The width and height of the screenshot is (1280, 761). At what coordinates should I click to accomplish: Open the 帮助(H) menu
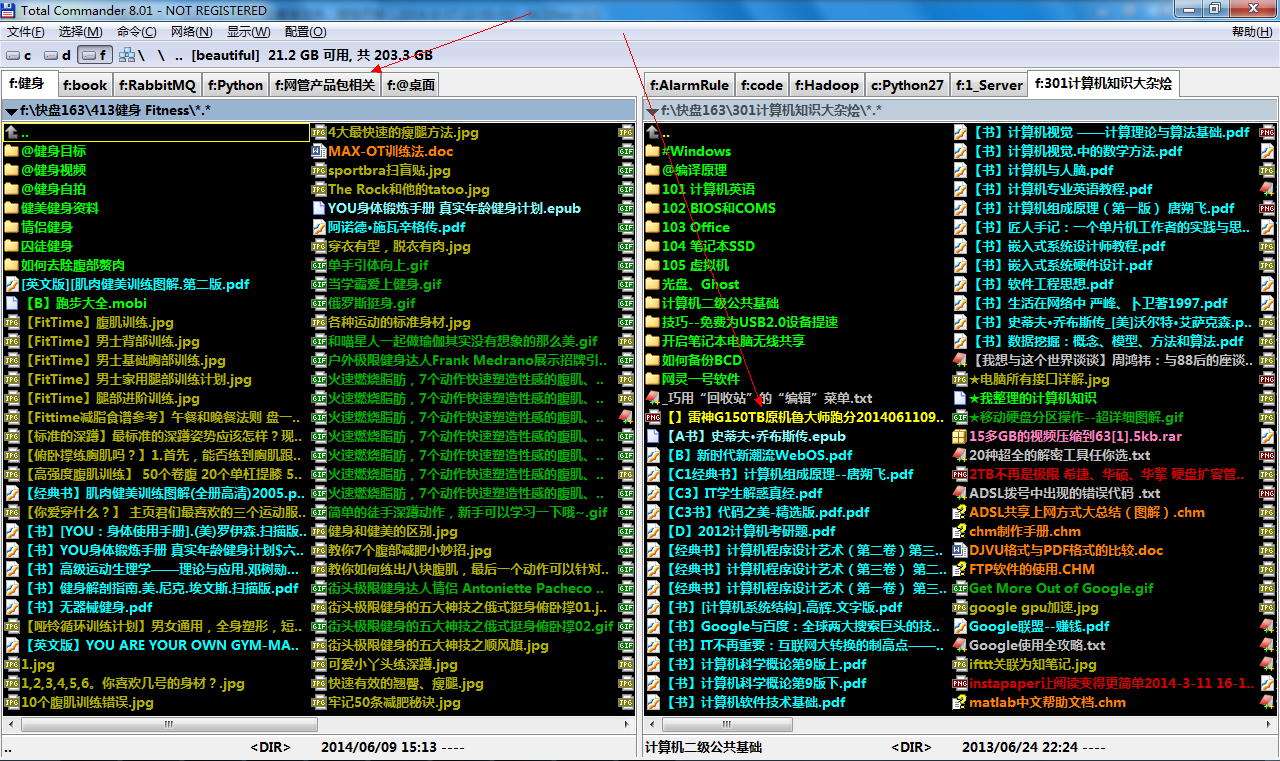(1252, 32)
